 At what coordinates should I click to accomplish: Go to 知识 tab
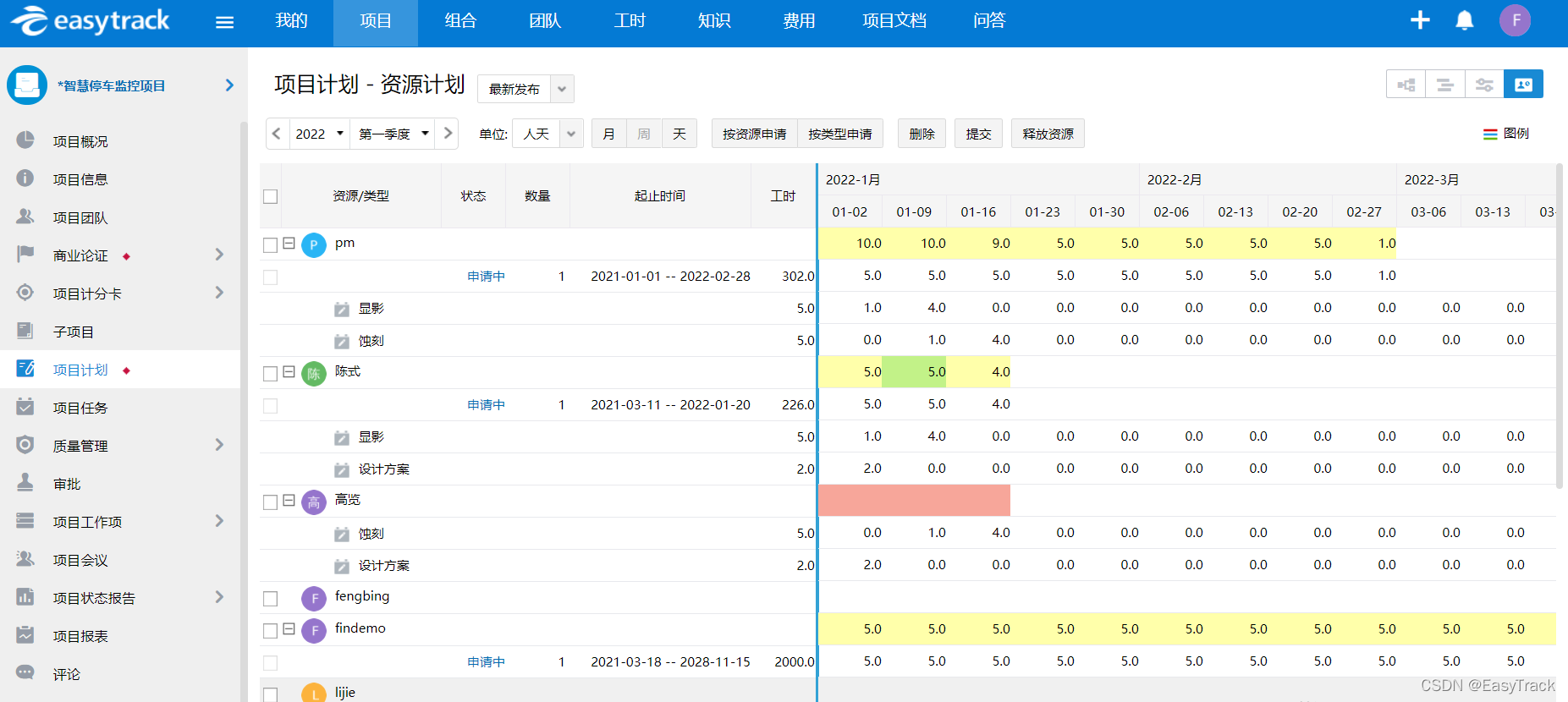coord(714,21)
